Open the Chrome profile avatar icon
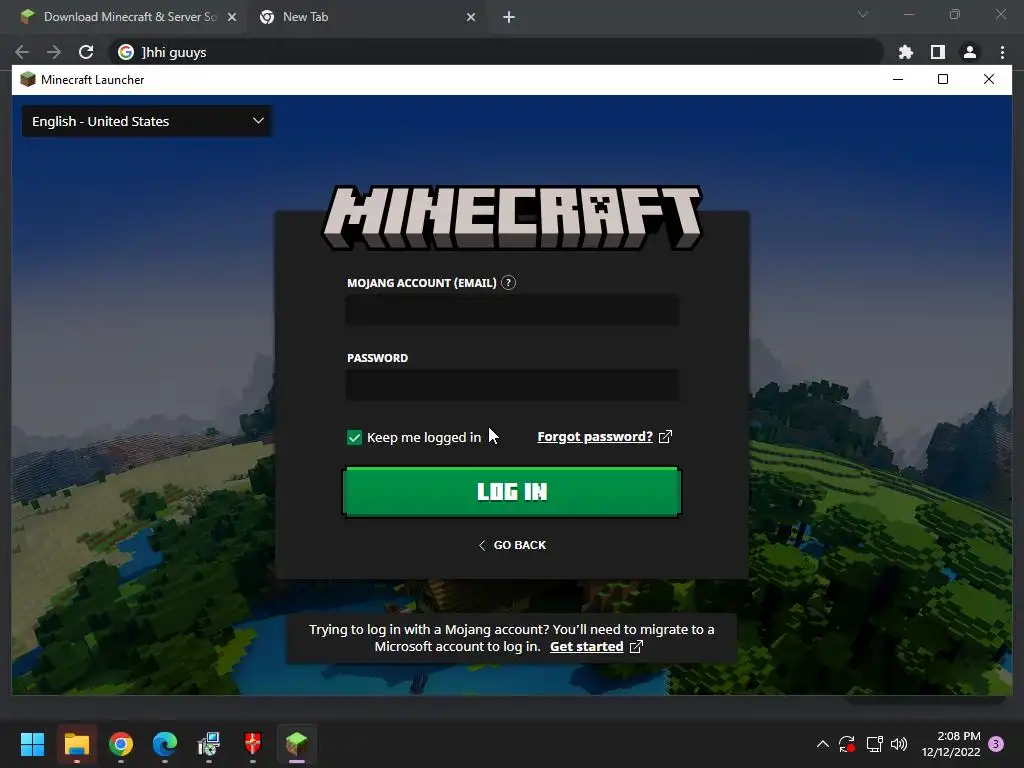The height and width of the screenshot is (768, 1024). click(x=969, y=52)
